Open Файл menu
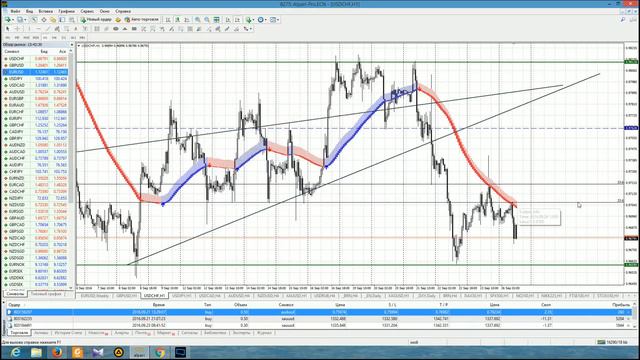This screenshot has width=640, height=360. pyautogui.click(x=15, y=11)
